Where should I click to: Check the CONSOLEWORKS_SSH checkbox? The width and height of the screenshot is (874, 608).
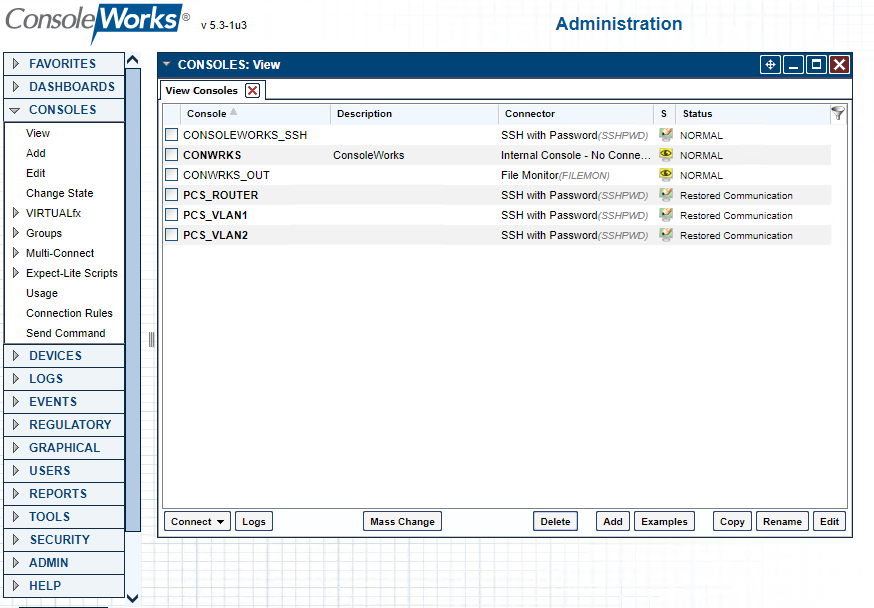tap(172, 135)
